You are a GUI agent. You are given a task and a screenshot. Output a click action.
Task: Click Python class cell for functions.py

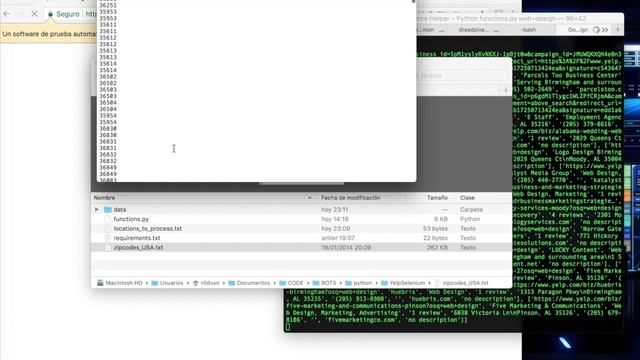click(470, 219)
